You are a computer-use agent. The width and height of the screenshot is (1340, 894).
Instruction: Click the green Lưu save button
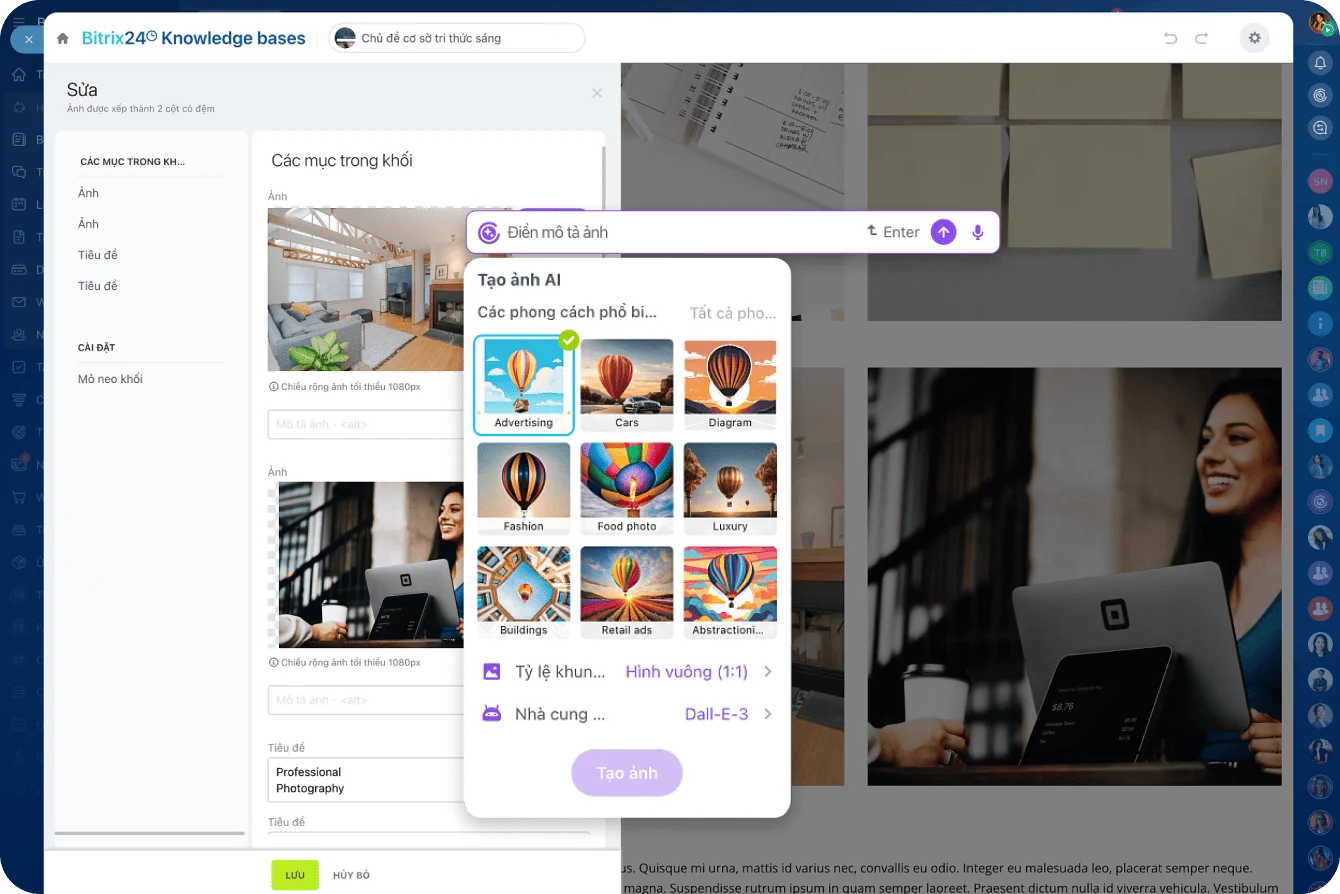295,875
